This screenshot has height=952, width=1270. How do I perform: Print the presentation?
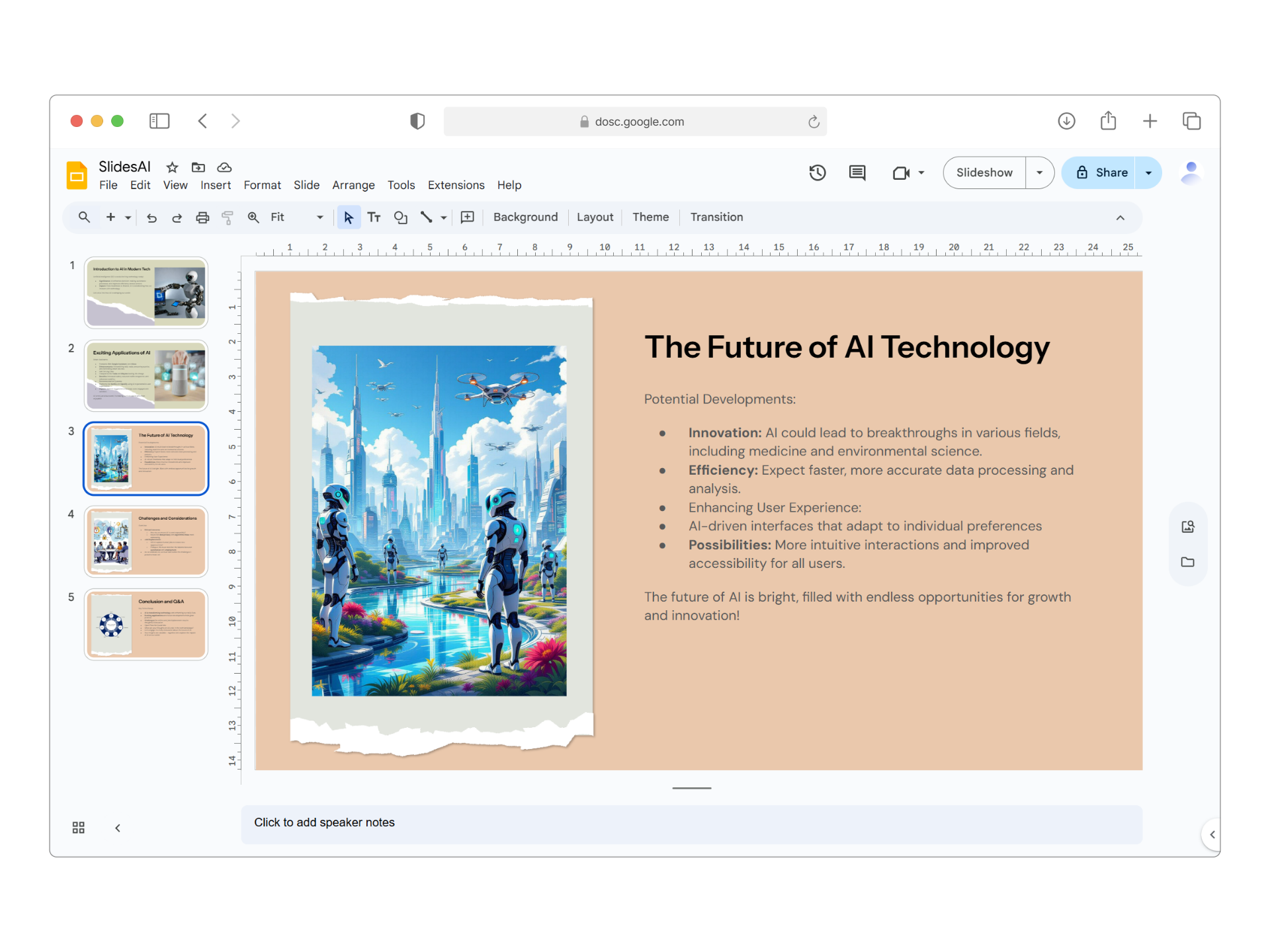click(x=202, y=217)
